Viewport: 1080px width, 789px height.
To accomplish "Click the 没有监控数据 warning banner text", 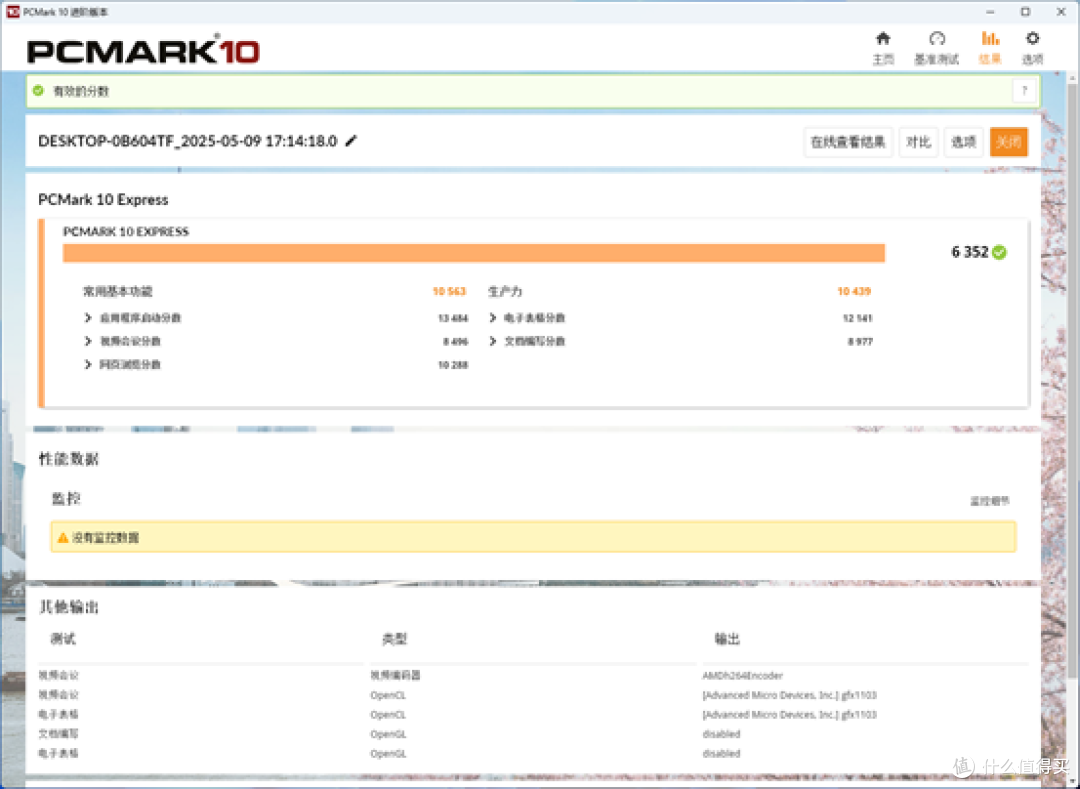I will (105, 538).
